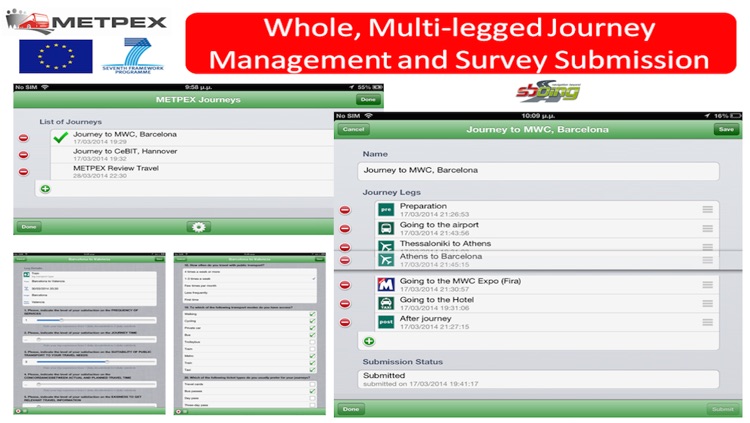Toggle the Metro checkbox
The width and height of the screenshot is (750, 423).
pyautogui.click(x=312, y=356)
